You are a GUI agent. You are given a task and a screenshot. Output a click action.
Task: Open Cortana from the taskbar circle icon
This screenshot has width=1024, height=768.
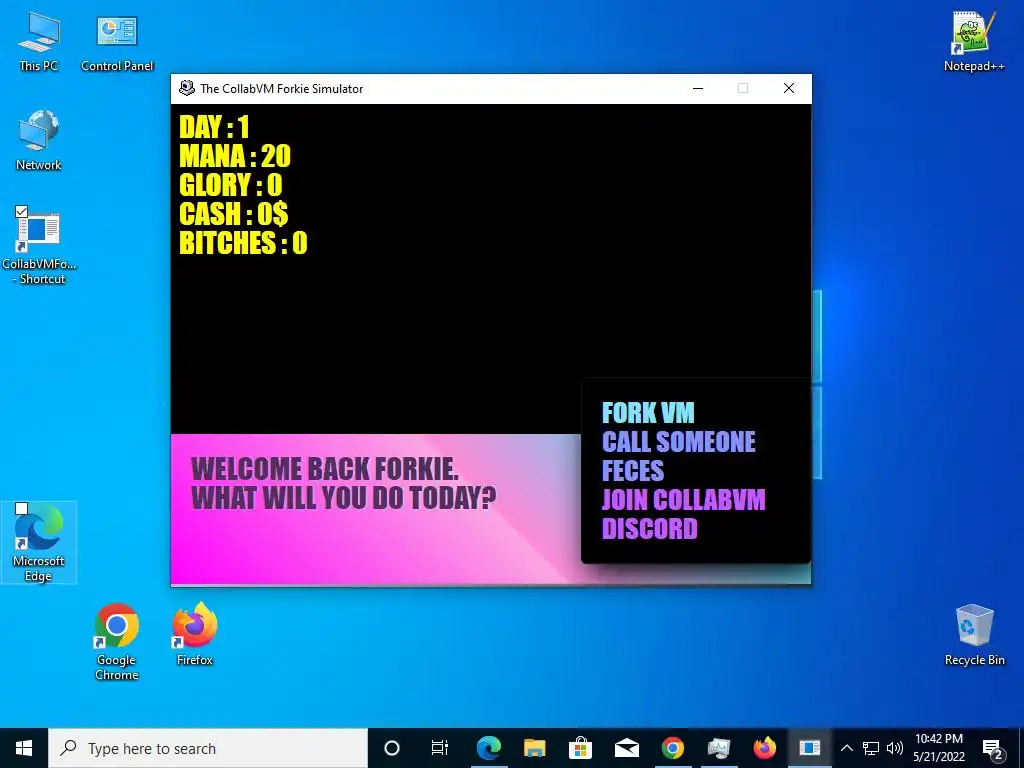392,748
